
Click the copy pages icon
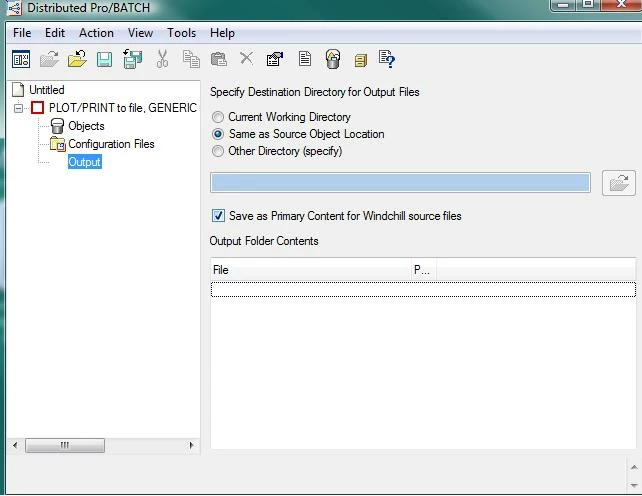pyautogui.click(x=191, y=59)
